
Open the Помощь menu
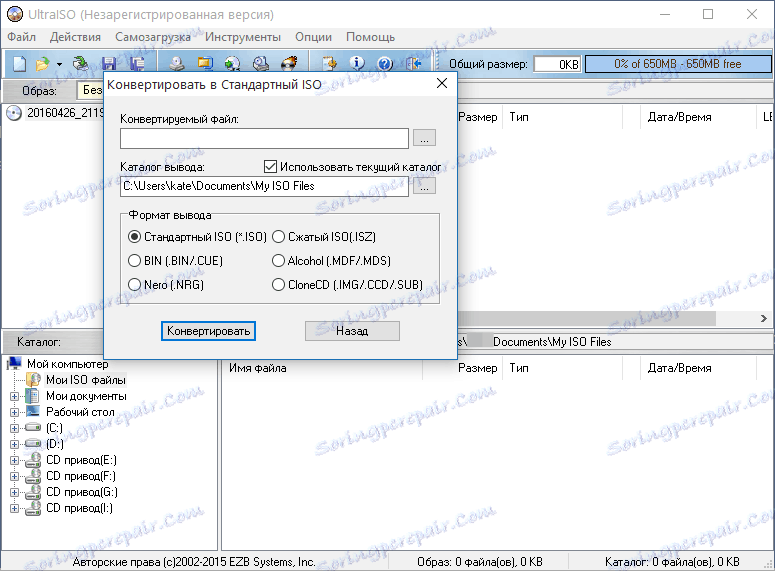tap(370, 37)
